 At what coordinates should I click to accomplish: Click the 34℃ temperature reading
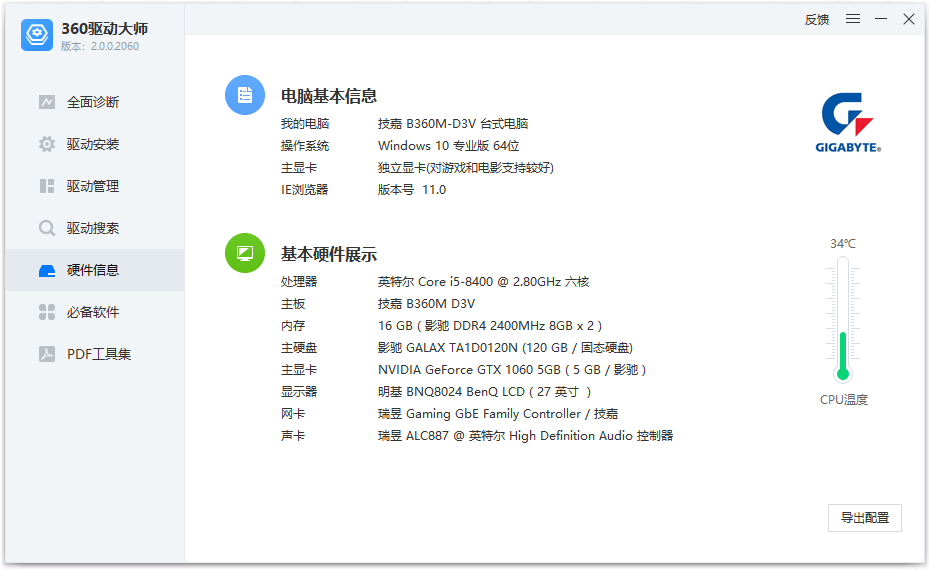pos(843,244)
